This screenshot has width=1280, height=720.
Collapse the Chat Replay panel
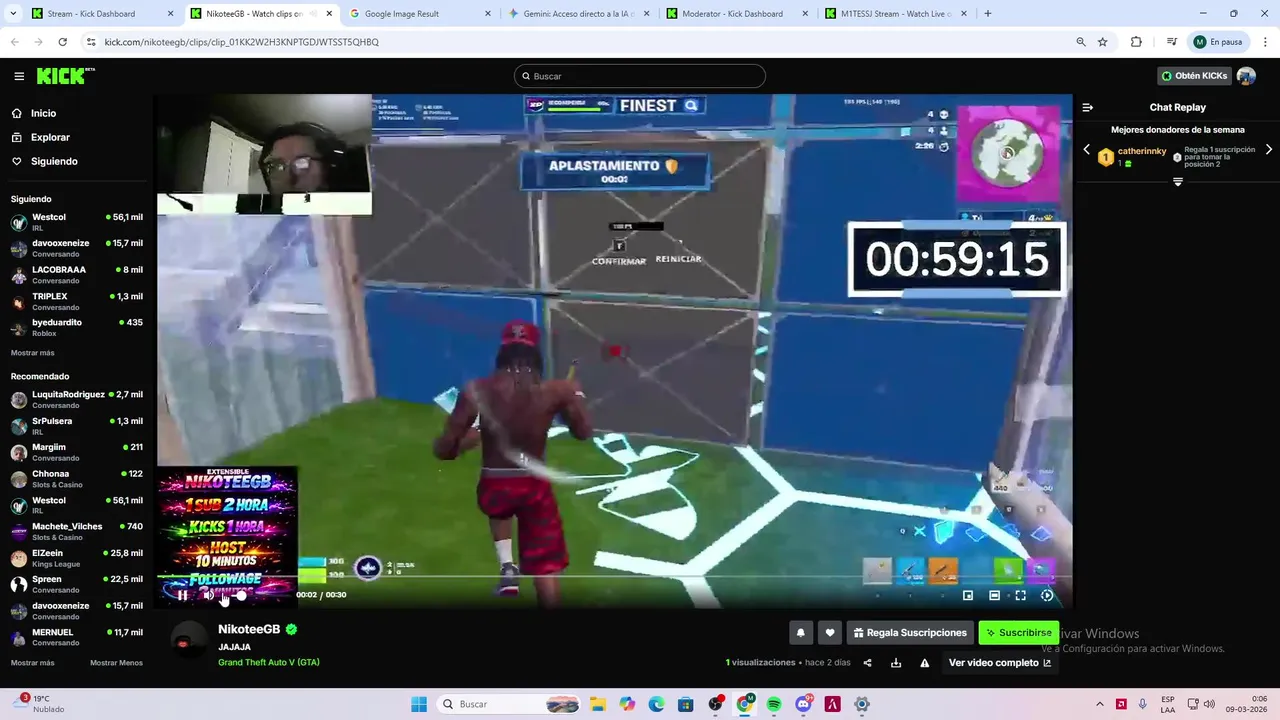(x=1087, y=107)
